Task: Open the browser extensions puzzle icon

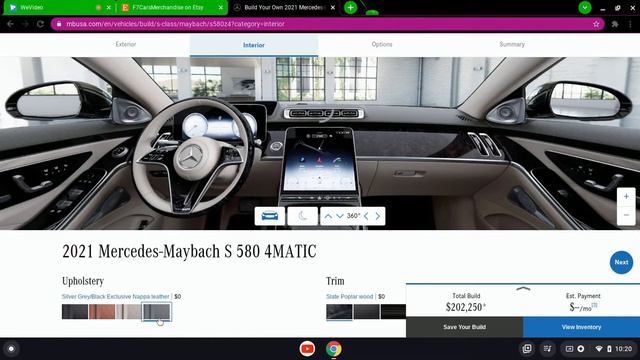Action: point(615,24)
